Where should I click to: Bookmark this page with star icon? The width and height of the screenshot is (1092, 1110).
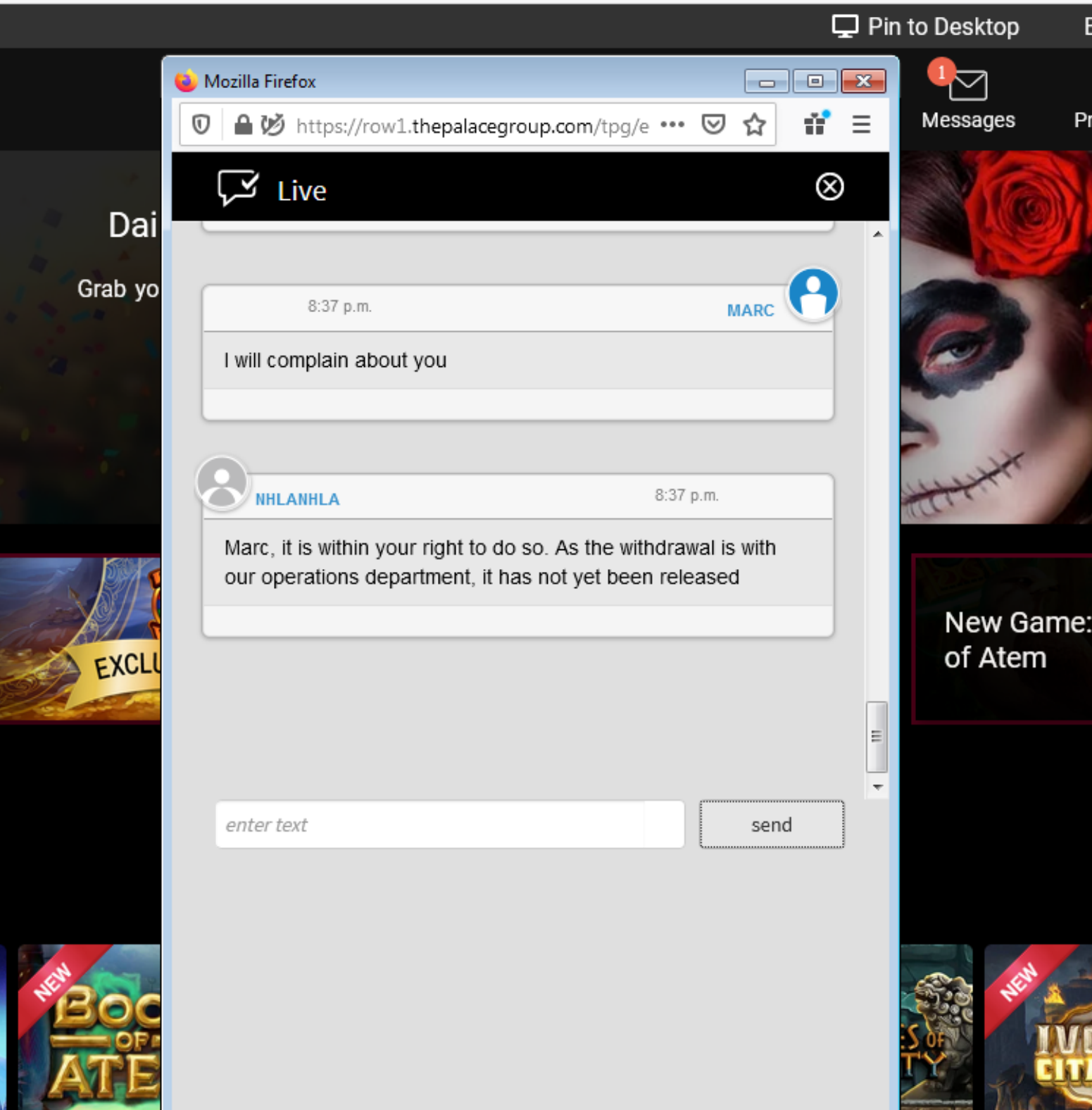click(754, 125)
